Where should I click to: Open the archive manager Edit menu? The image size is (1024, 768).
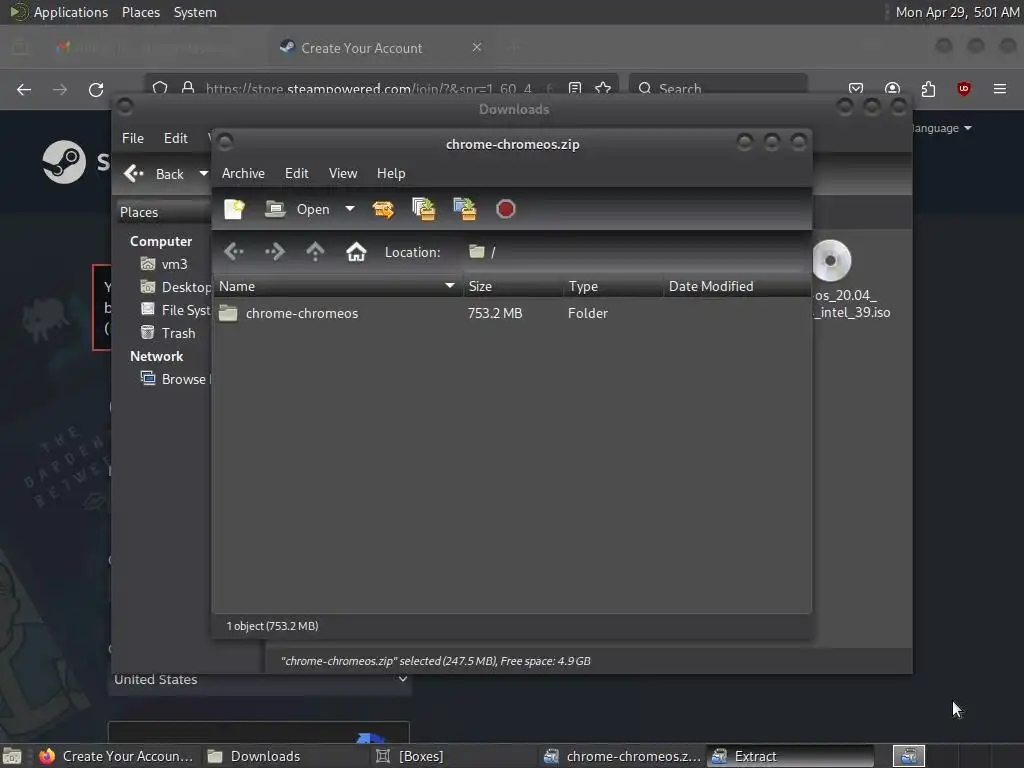(296, 173)
